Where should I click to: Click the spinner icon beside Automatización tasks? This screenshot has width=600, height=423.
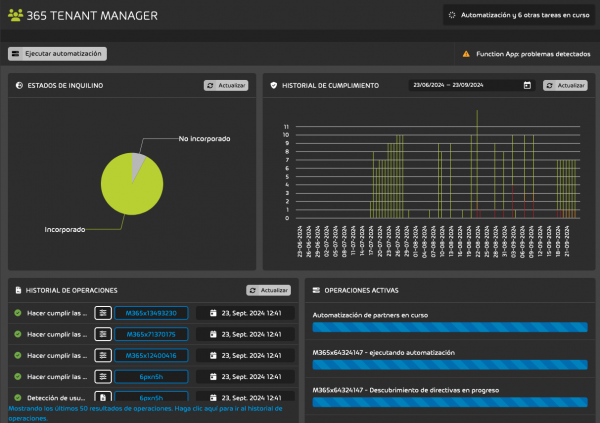coord(452,15)
